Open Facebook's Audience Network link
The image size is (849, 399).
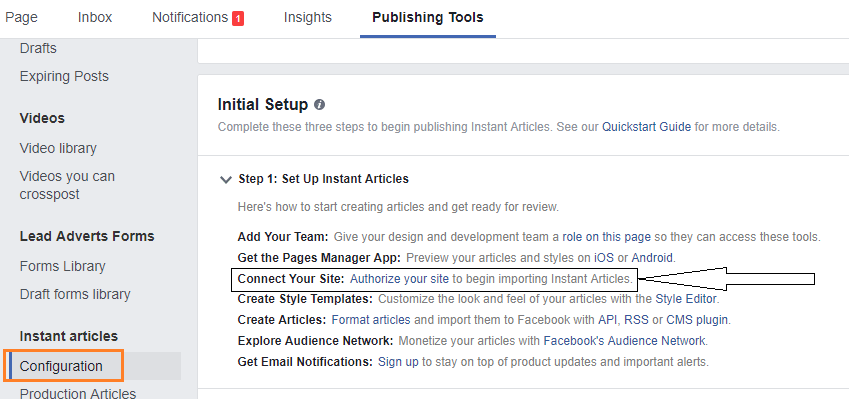(x=624, y=341)
